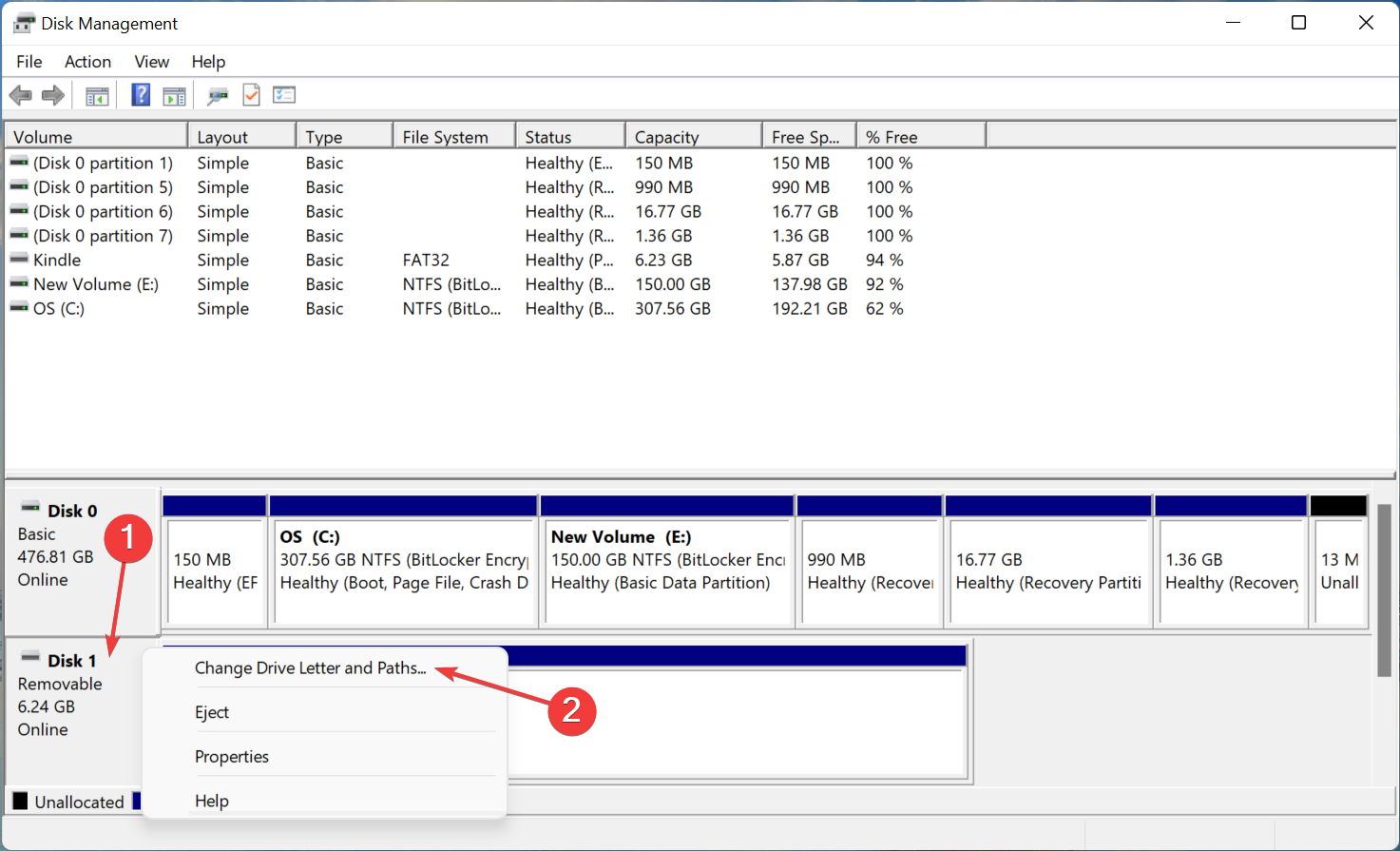Toggle the Show/Hide Console Tree icon
Image resolution: width=1400 pixels, height=851 pixels.
click(97, 95)
